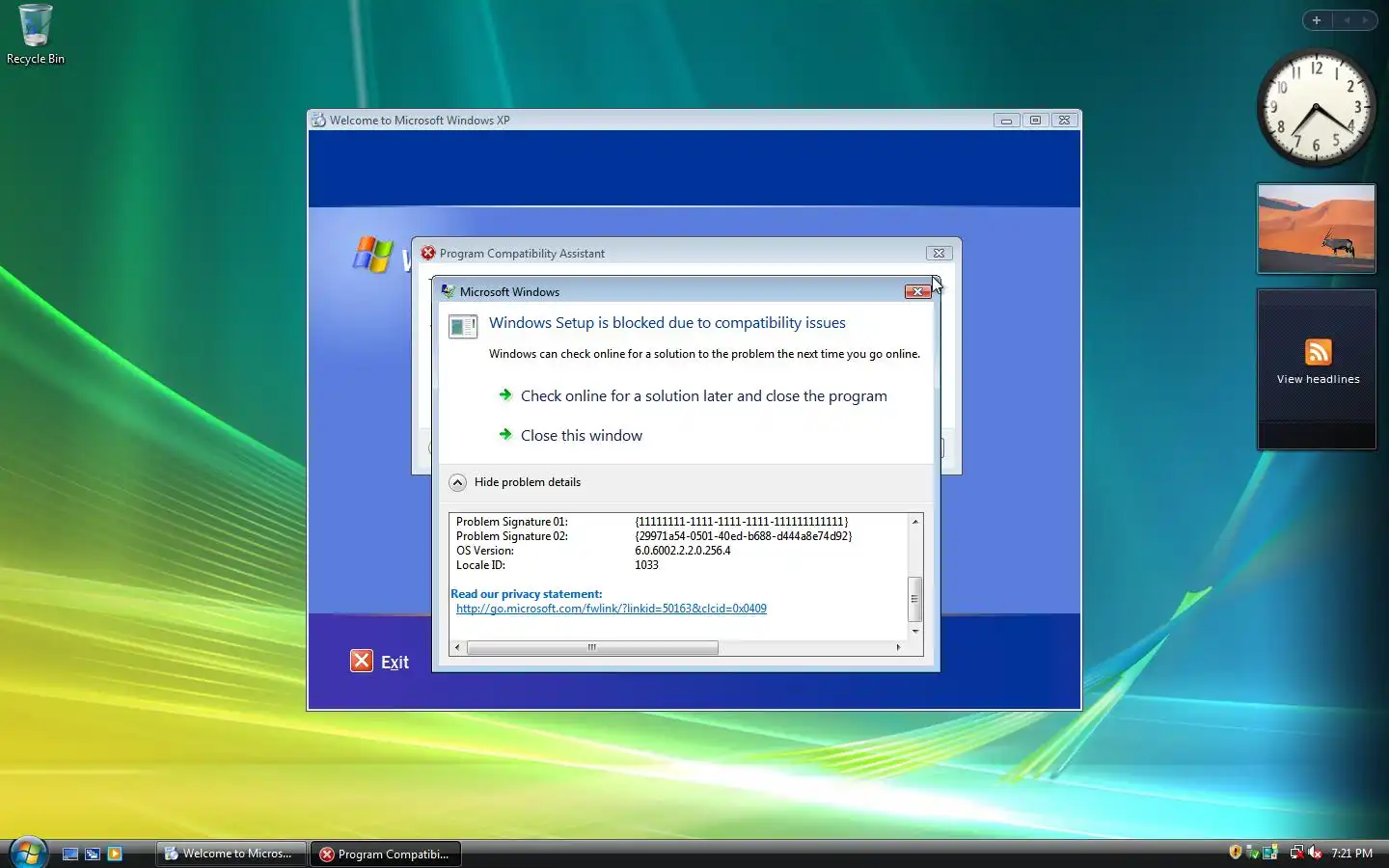Click the muted volume tray icon
This screenshot has width=1389, height=868.
[1314, 853]
